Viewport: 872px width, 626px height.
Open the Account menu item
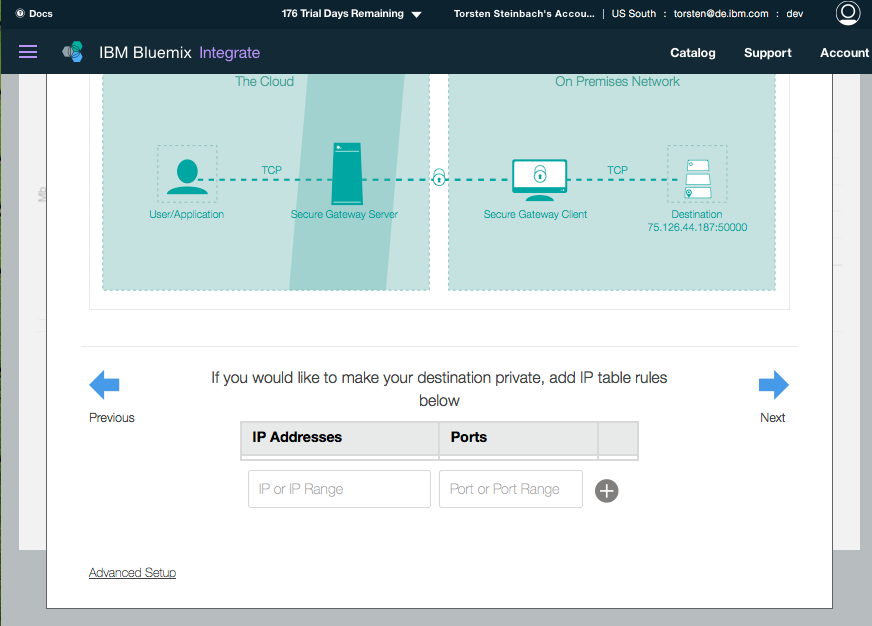click(844, 53)
